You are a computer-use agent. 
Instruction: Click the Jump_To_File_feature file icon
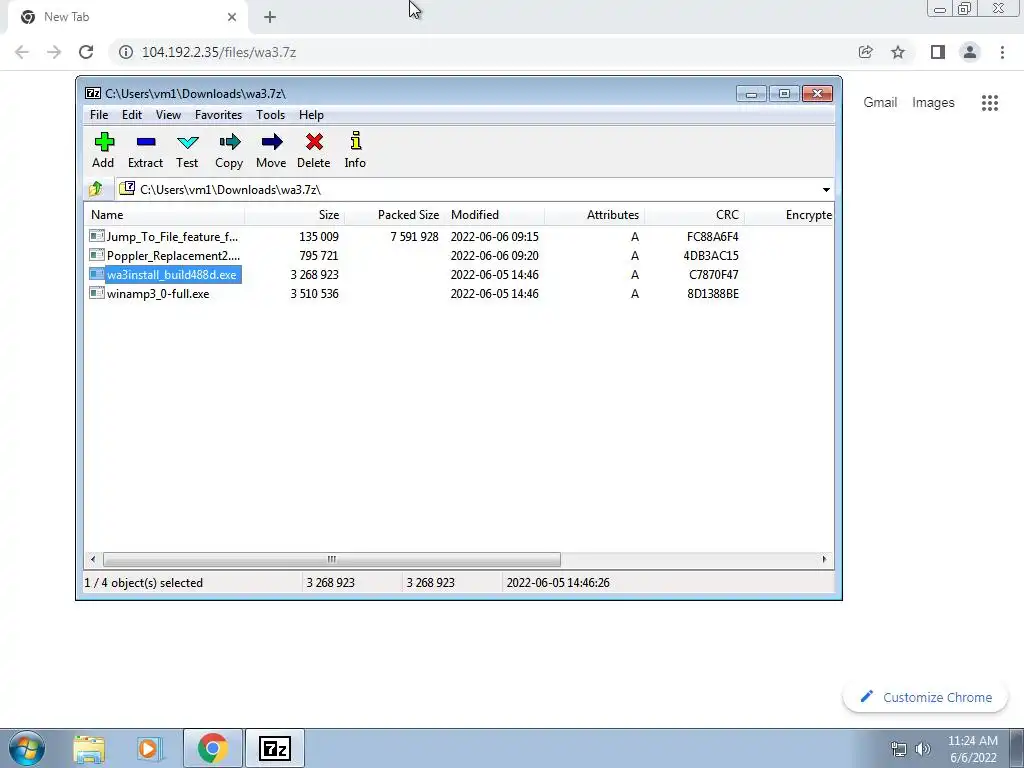coord(97,236)
